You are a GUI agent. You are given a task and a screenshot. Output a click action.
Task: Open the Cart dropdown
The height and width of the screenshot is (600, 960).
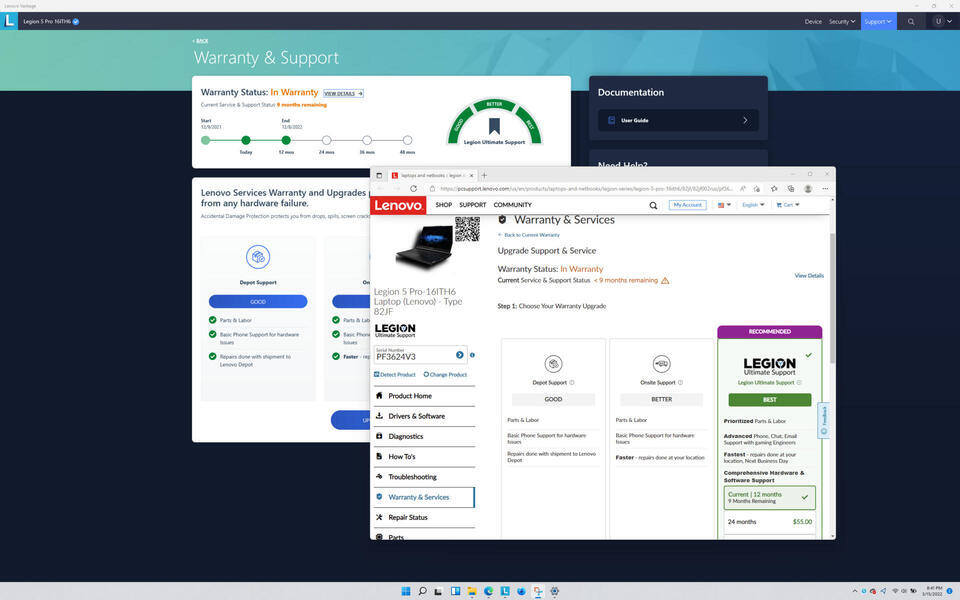pos(788,205)
